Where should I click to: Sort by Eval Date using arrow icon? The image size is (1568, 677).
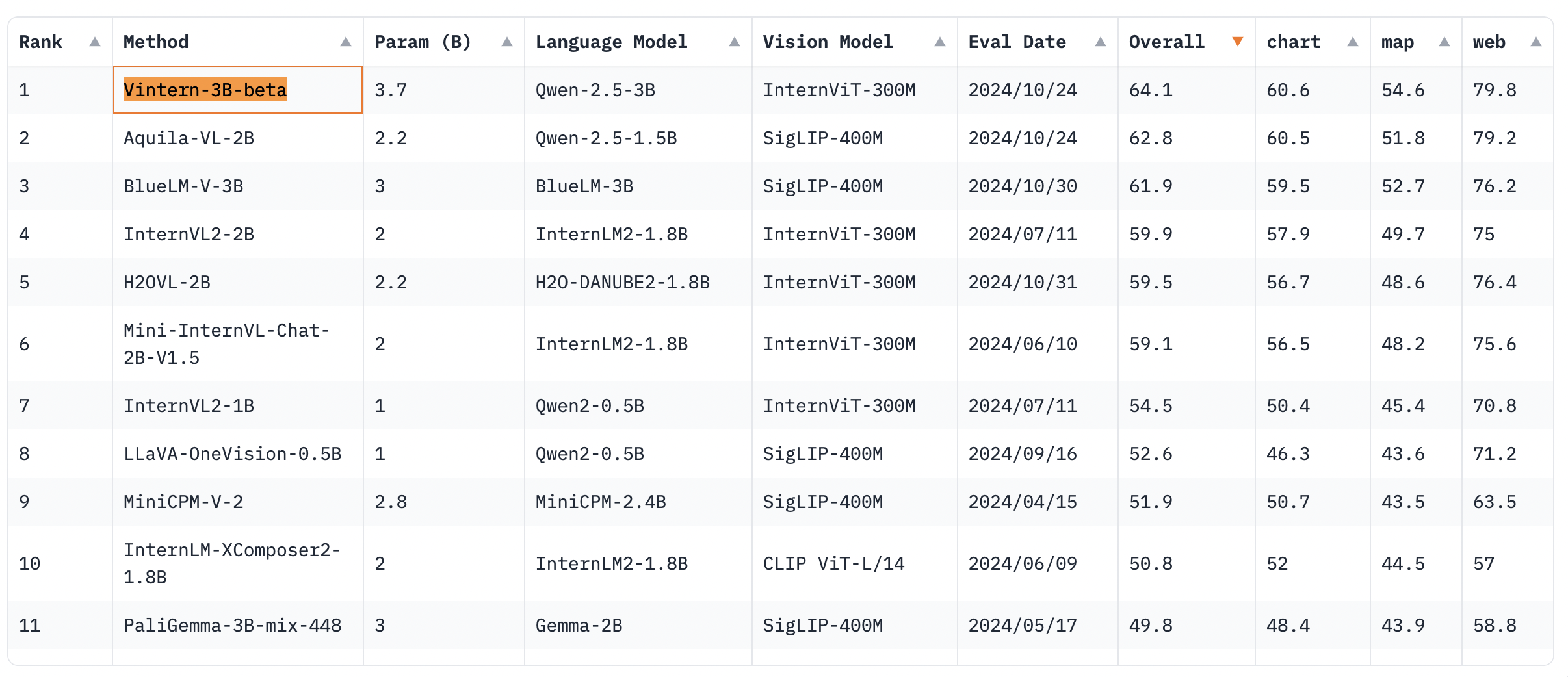pyautogui.click(x=1101, y=42)
